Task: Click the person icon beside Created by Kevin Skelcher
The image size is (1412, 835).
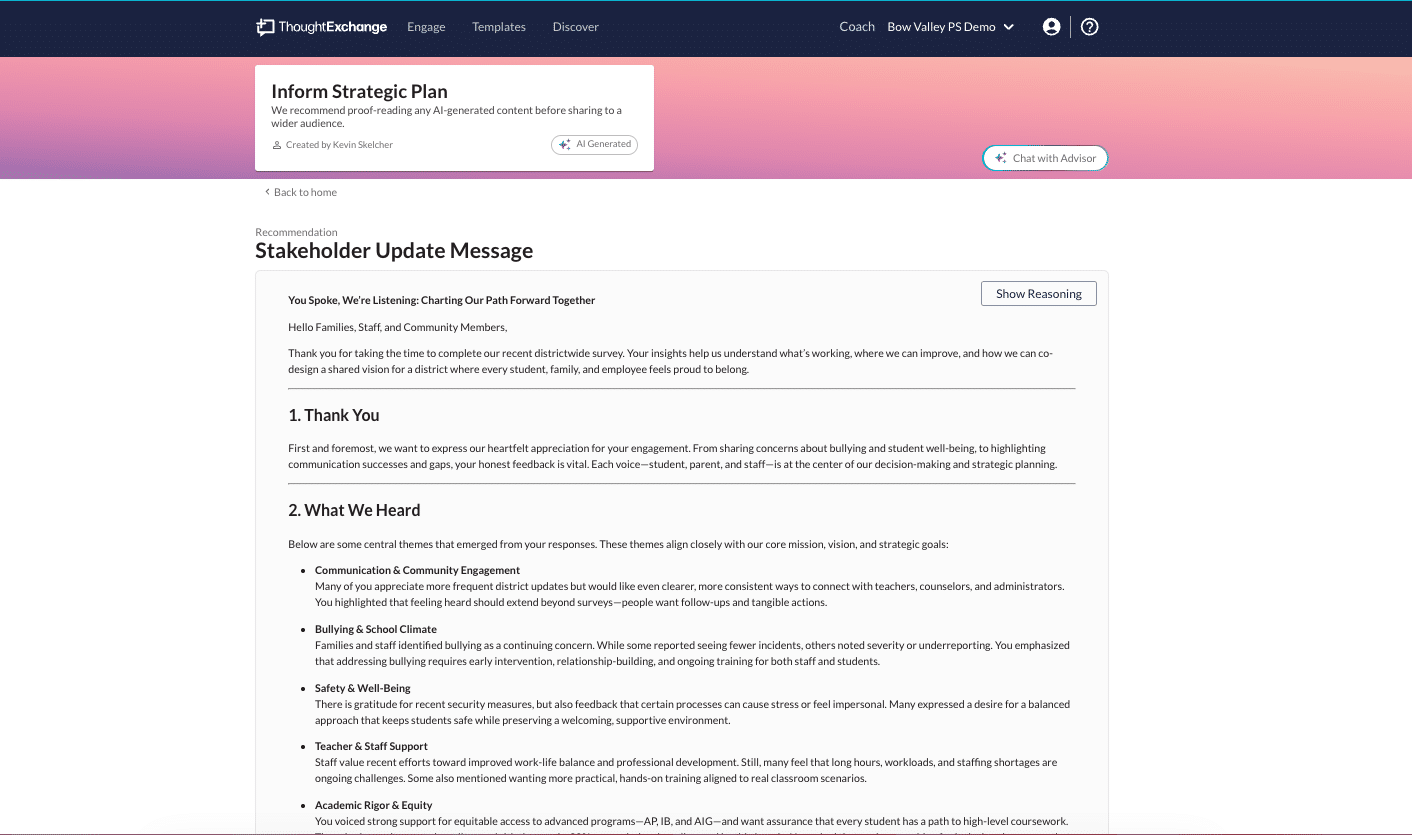Action: pyautogui.click(x=277, y=145)
